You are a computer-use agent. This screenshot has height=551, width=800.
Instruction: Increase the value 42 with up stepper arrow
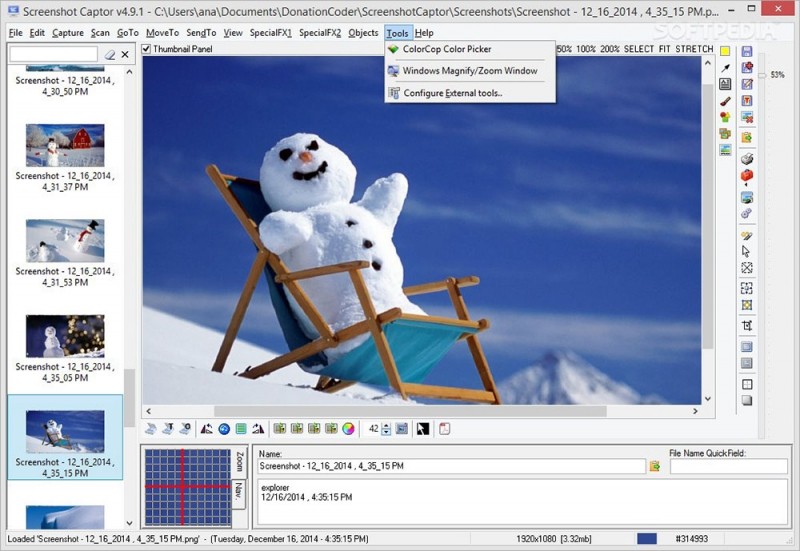point(386,425)
